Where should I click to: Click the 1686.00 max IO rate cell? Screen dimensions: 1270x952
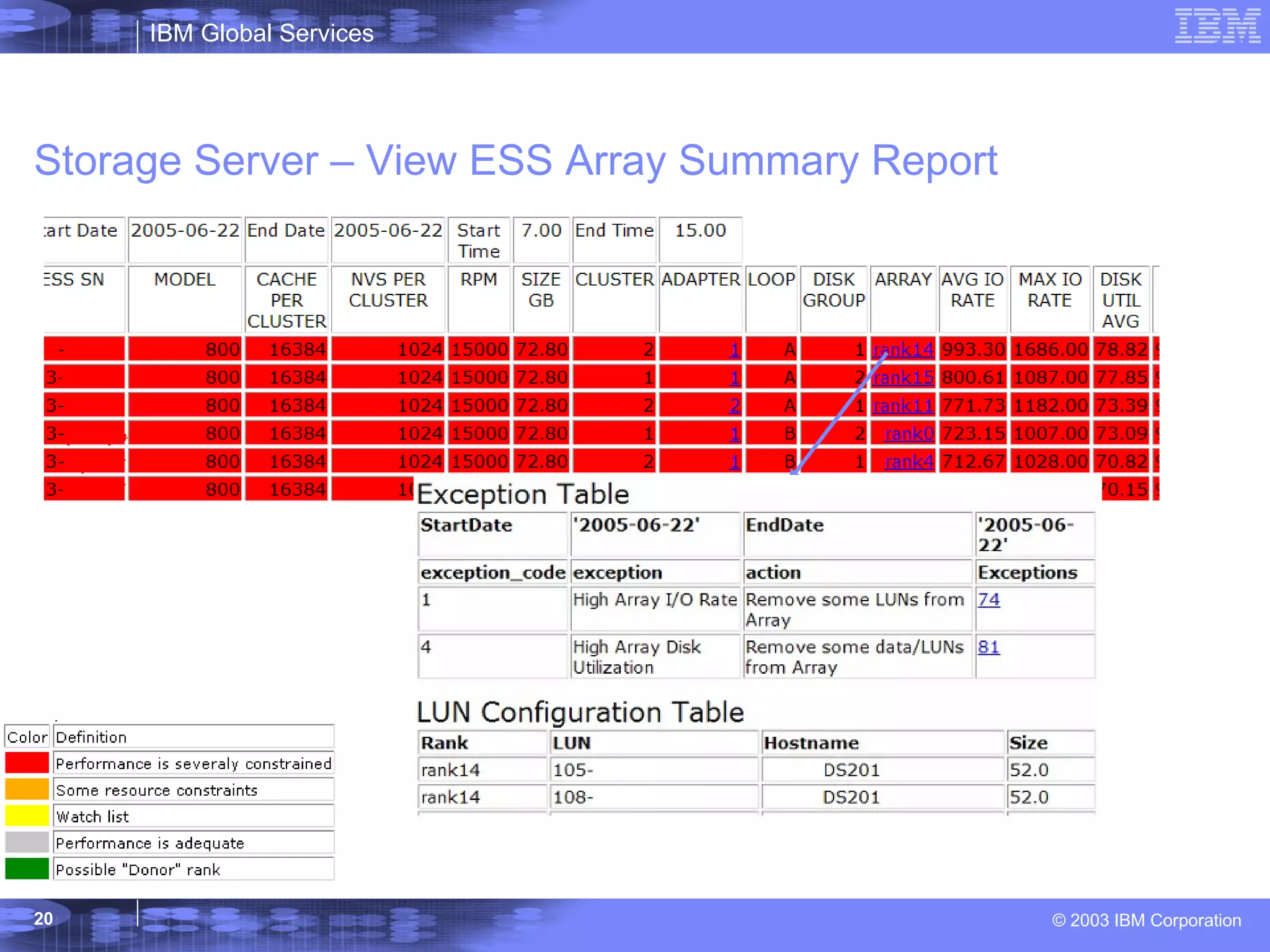(x=1050, y=350)
